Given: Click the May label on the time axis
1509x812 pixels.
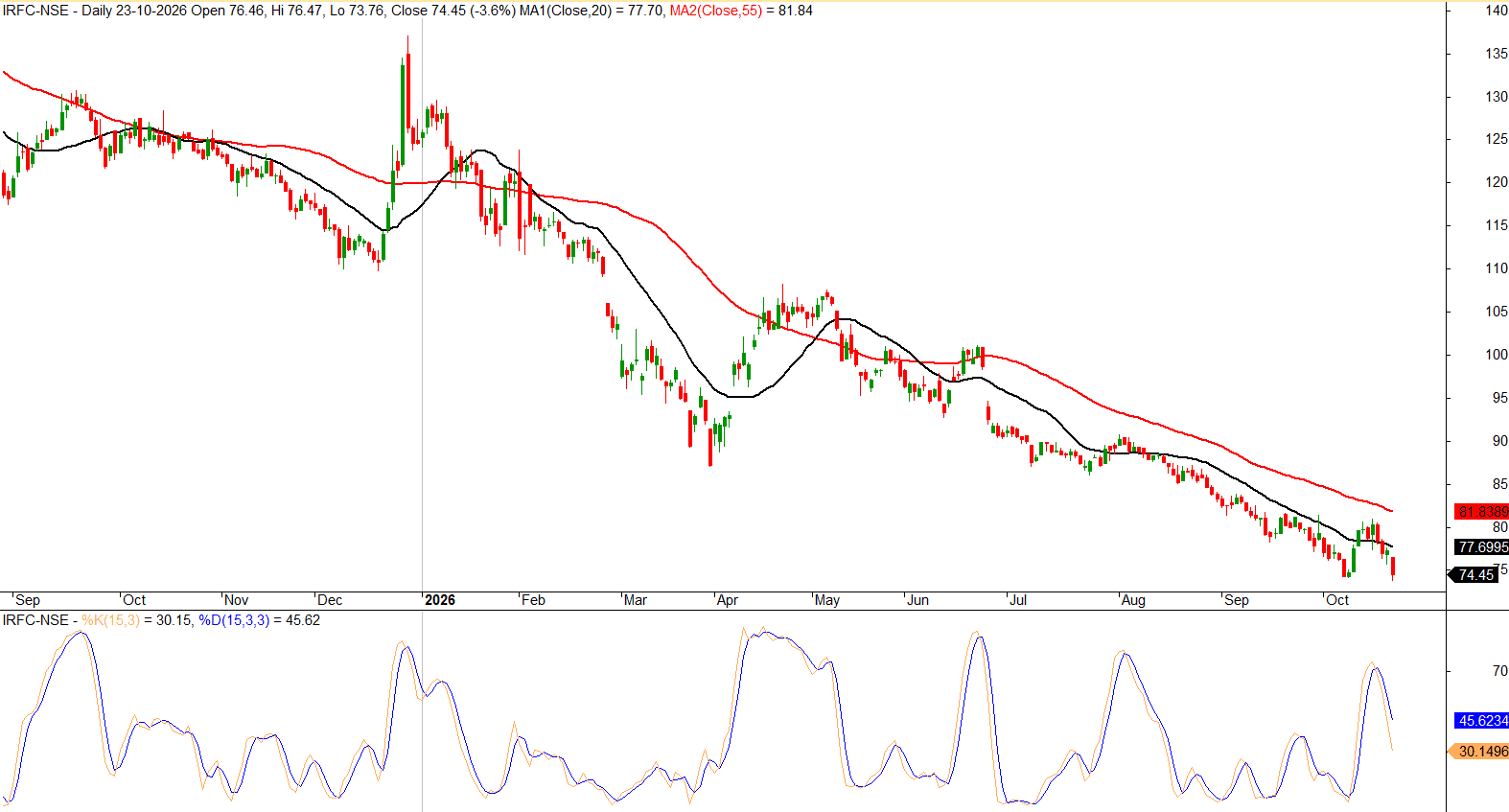Looking at the screenshot, I should tap(827, 600).
